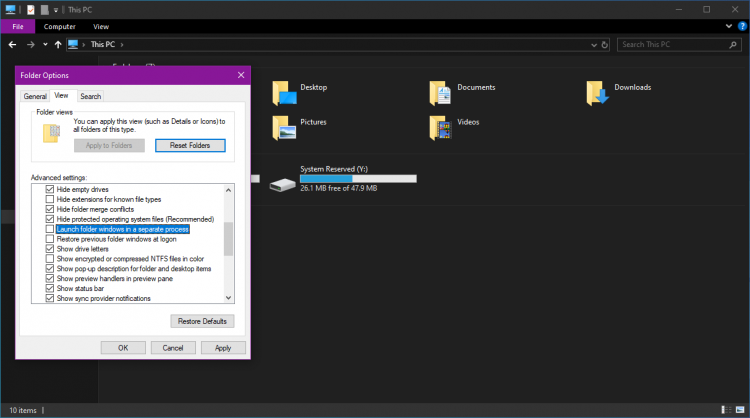750x418 pixels.
Task: Open the Downloads folder icon
Action: click(x=597, y=93)
